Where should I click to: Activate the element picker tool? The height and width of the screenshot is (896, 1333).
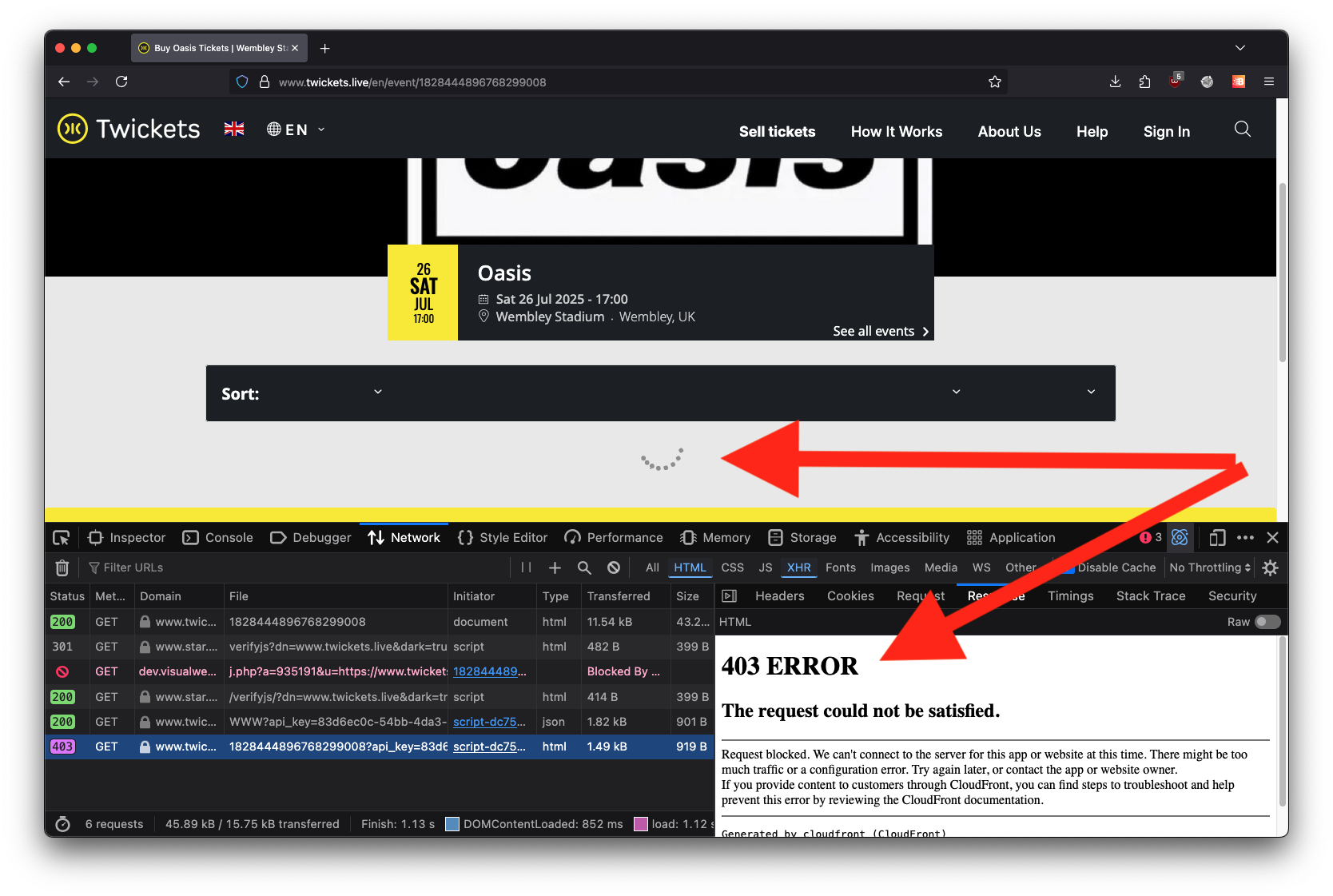(62, 538)
